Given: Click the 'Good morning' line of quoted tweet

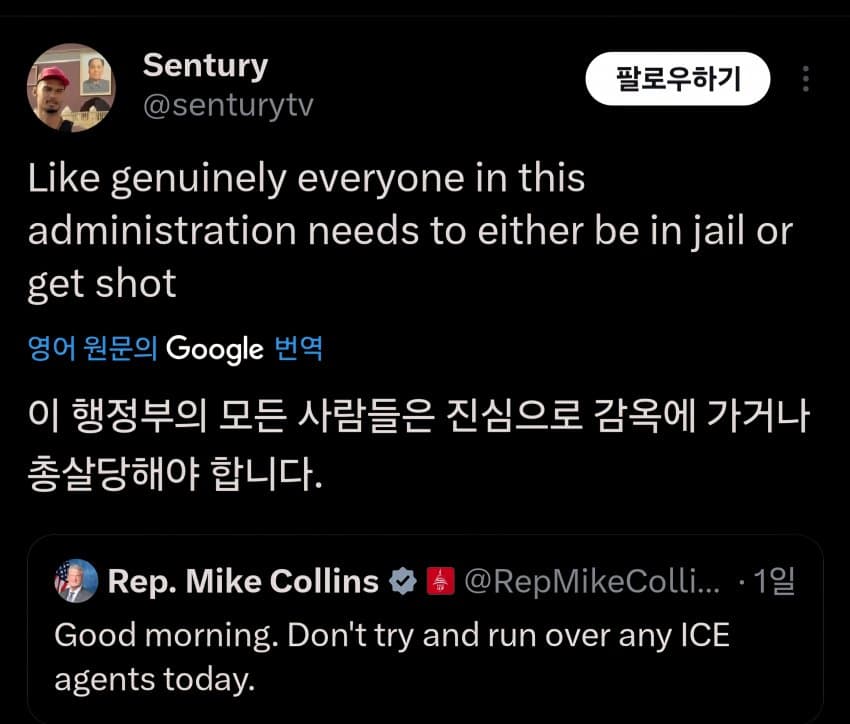Looking at the screenshot, I should 390,636.
